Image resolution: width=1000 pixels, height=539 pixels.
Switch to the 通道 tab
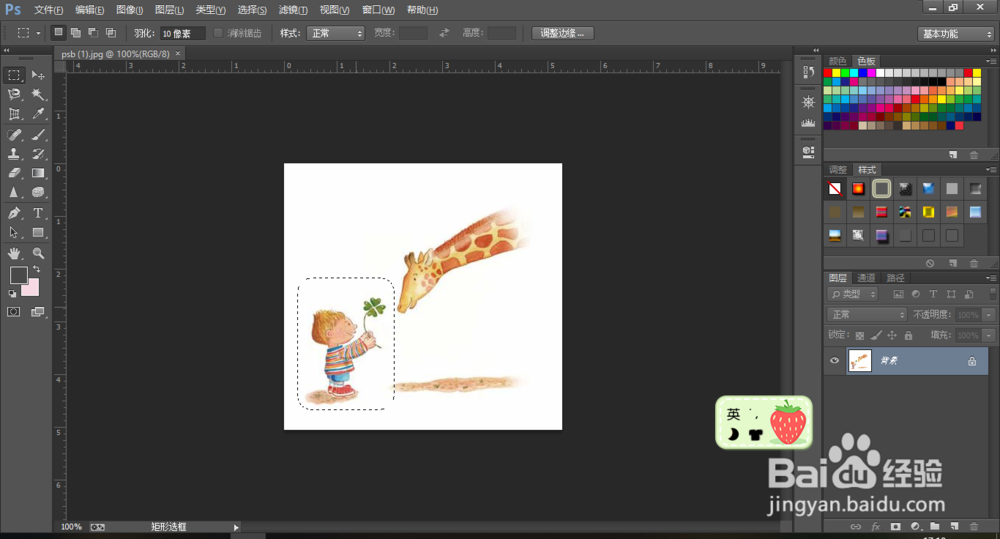pos(866,277)
